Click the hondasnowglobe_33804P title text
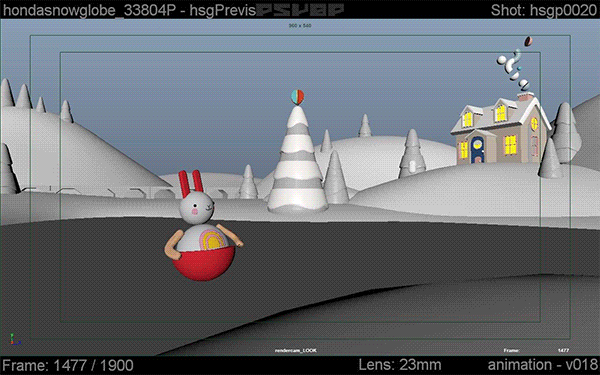This screenshot has width=600, height=375. (x=89, y=11)
